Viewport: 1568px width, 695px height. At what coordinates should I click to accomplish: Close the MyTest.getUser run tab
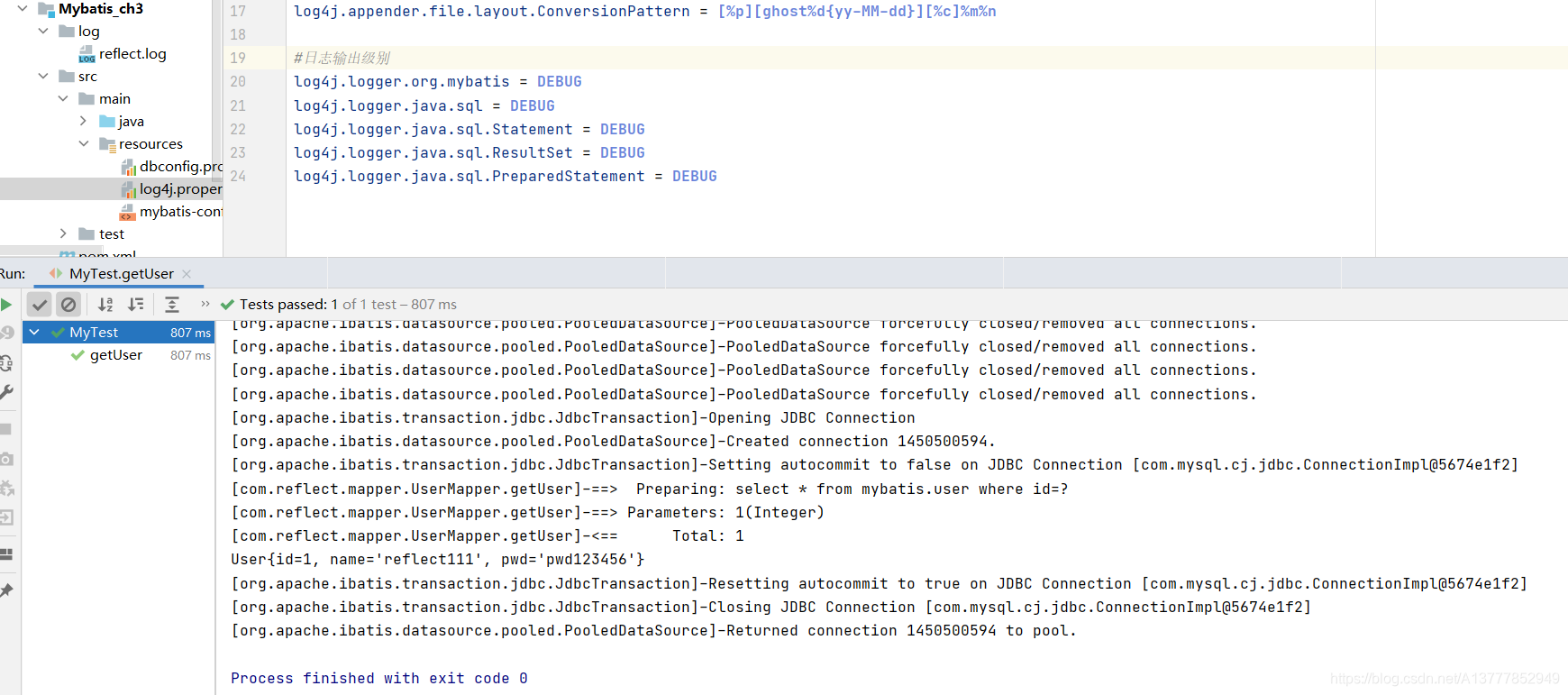pyautogui.click(x=187, y=273)
